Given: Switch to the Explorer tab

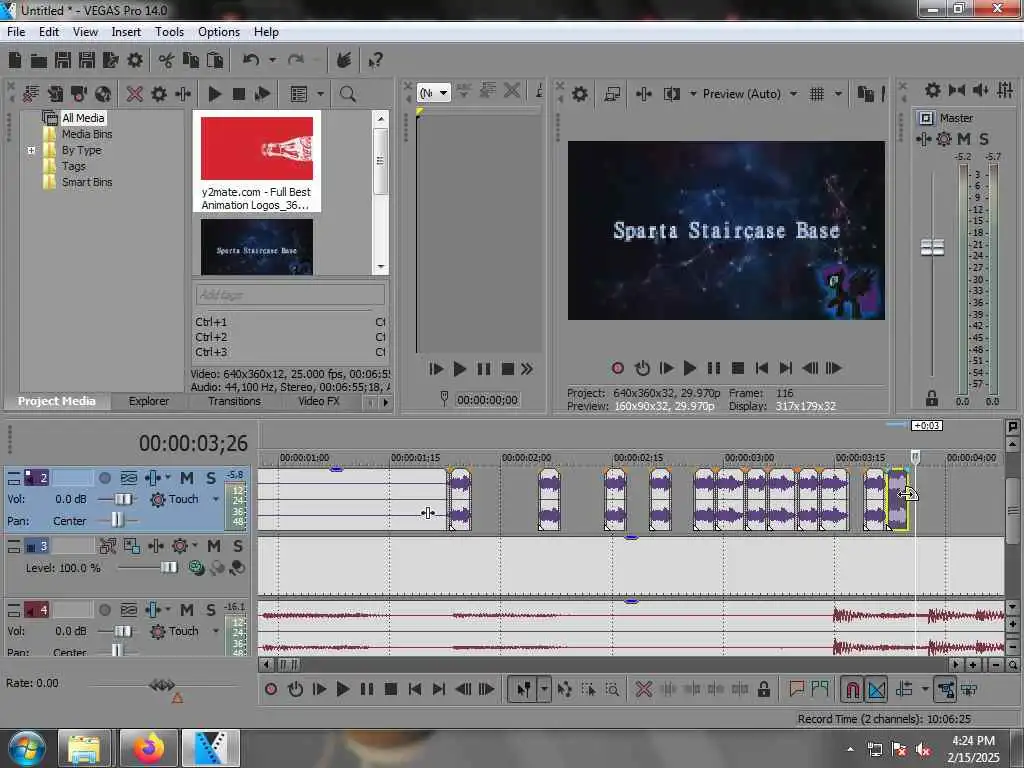Looking at the screenshot, I should 148,401.
